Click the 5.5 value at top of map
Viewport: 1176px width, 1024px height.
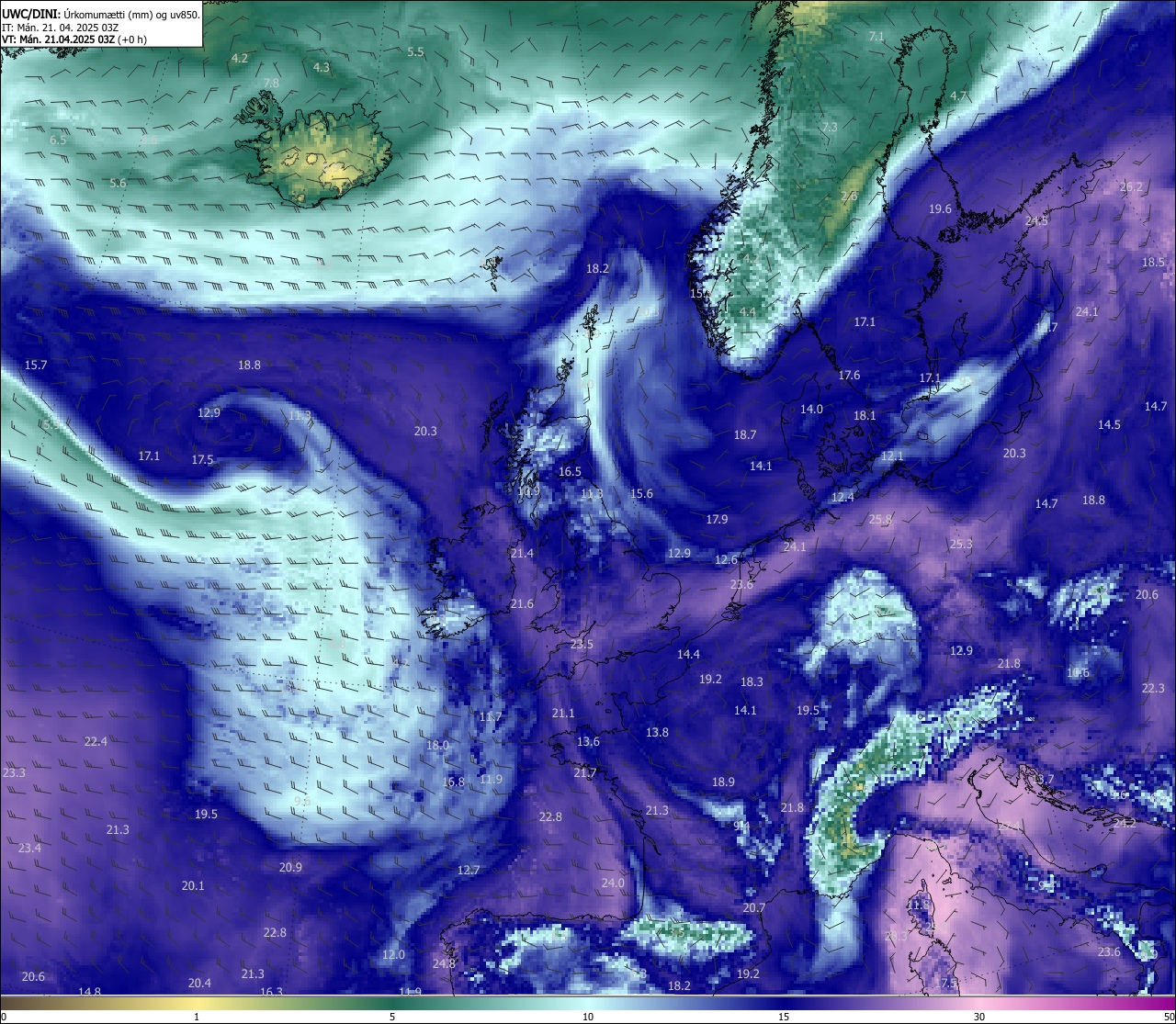(x=415, y=52)
